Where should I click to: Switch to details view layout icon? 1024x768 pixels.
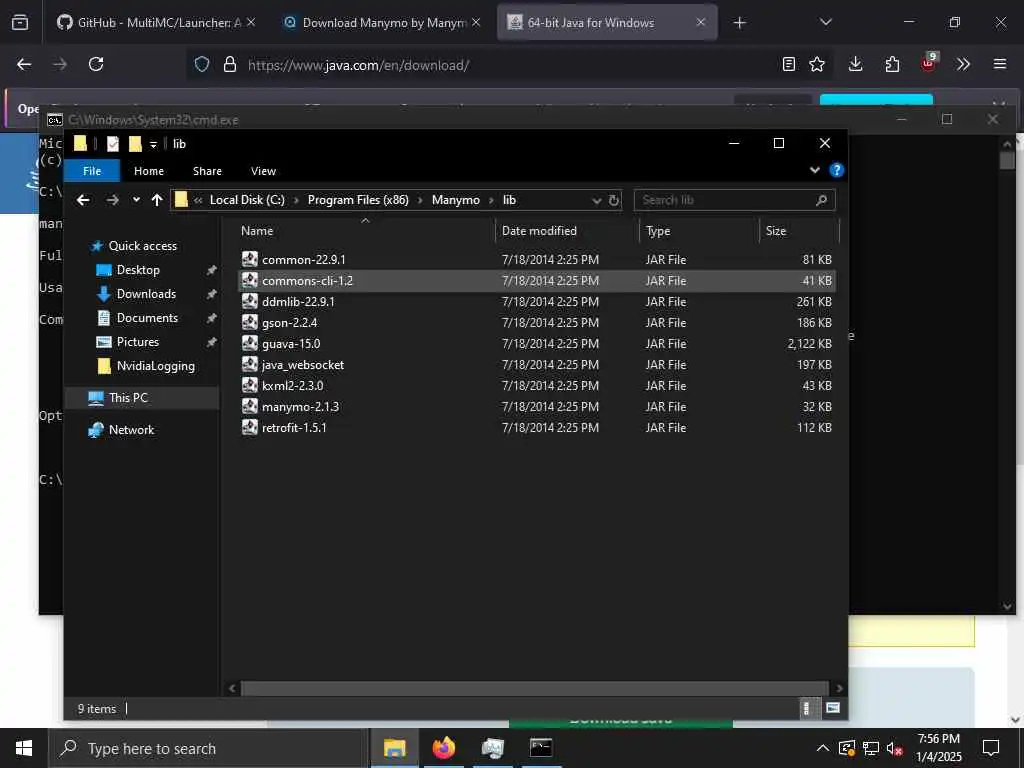(x=807, y=709)
